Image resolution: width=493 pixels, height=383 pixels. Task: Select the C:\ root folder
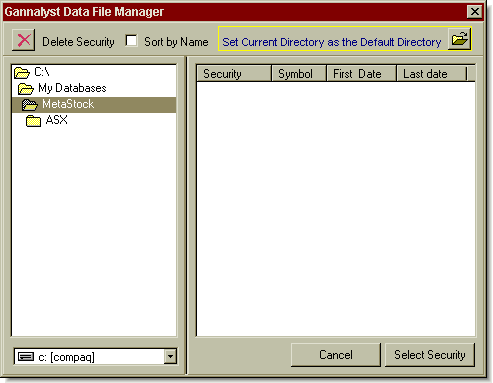click(94, 72)
